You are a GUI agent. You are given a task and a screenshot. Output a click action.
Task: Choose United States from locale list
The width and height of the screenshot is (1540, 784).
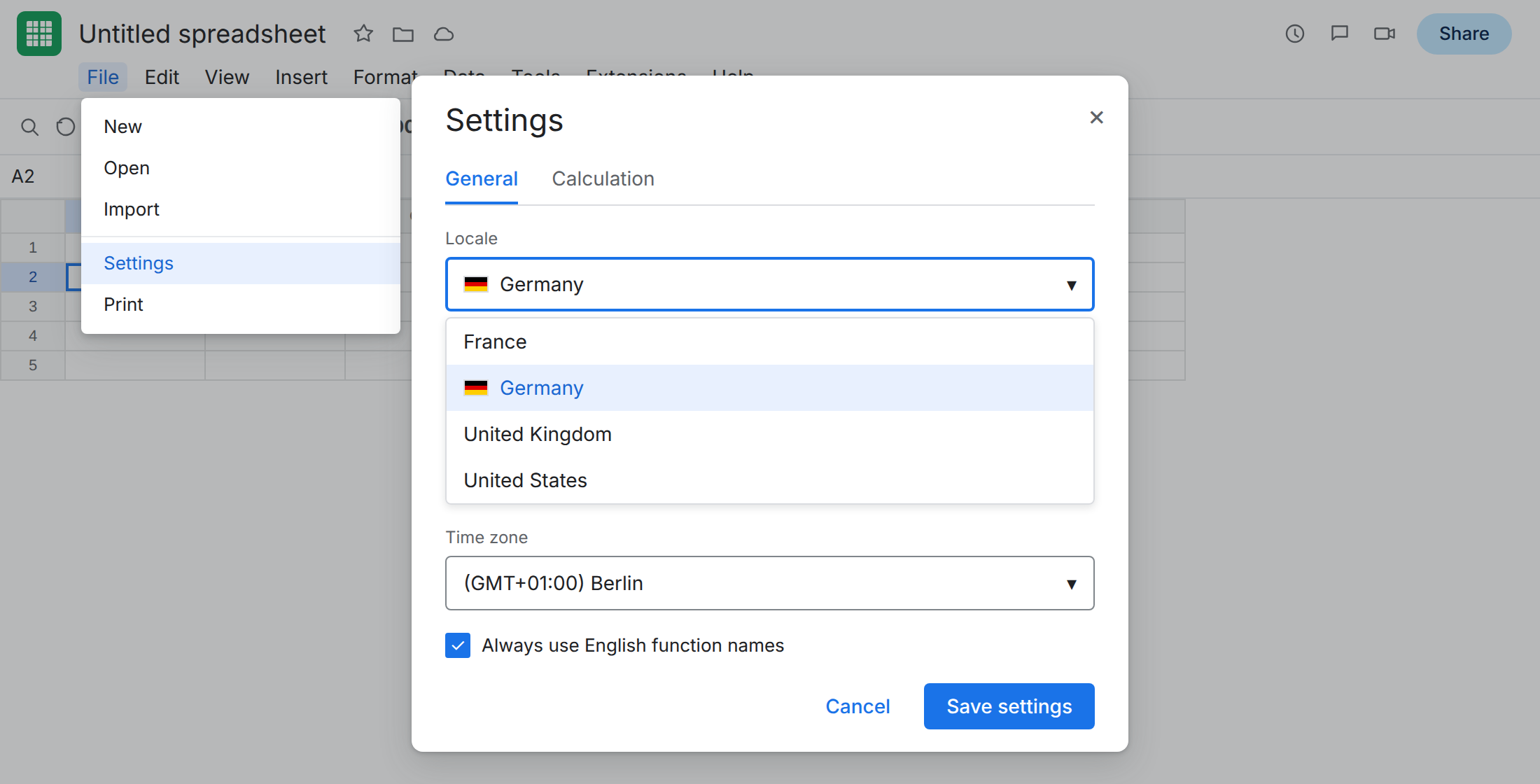[x=770, y=480]
